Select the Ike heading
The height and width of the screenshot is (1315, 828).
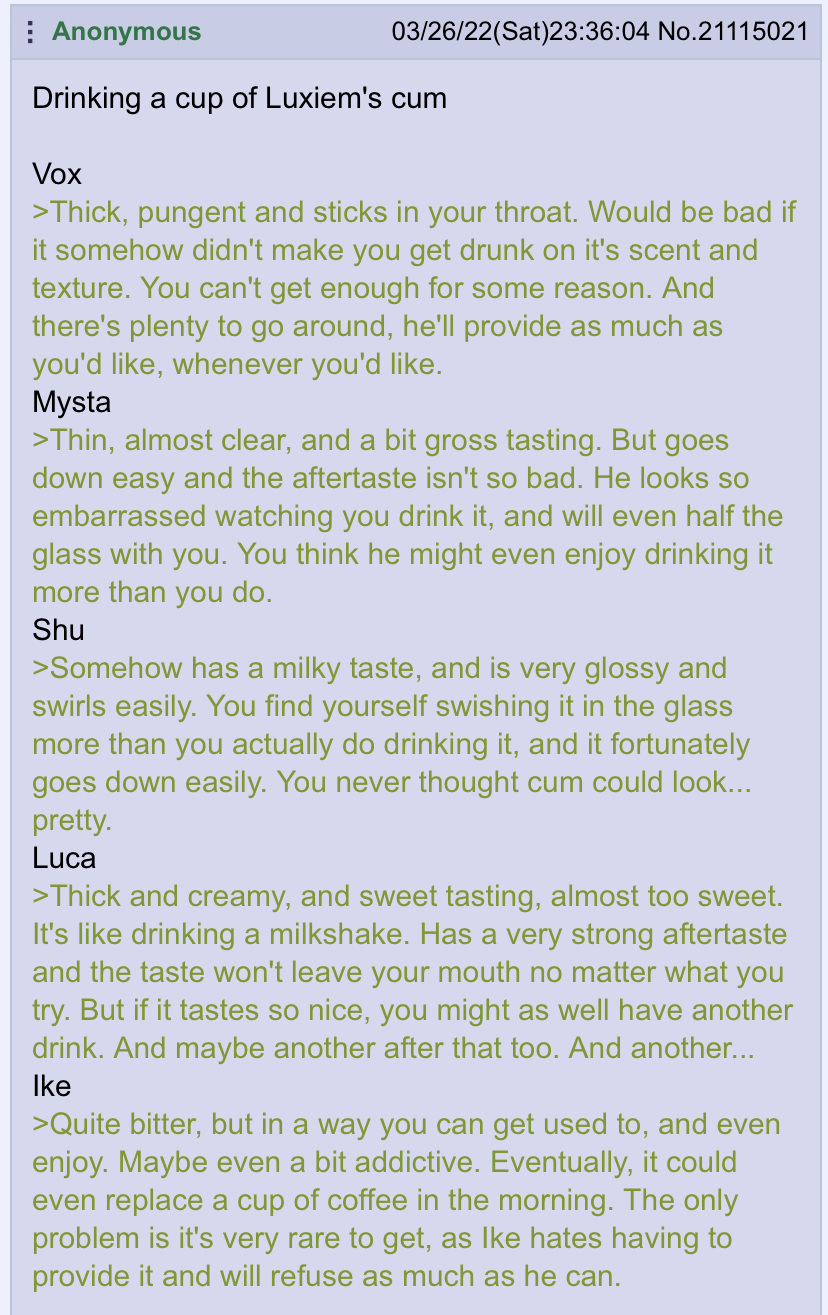pos(50,1086)
